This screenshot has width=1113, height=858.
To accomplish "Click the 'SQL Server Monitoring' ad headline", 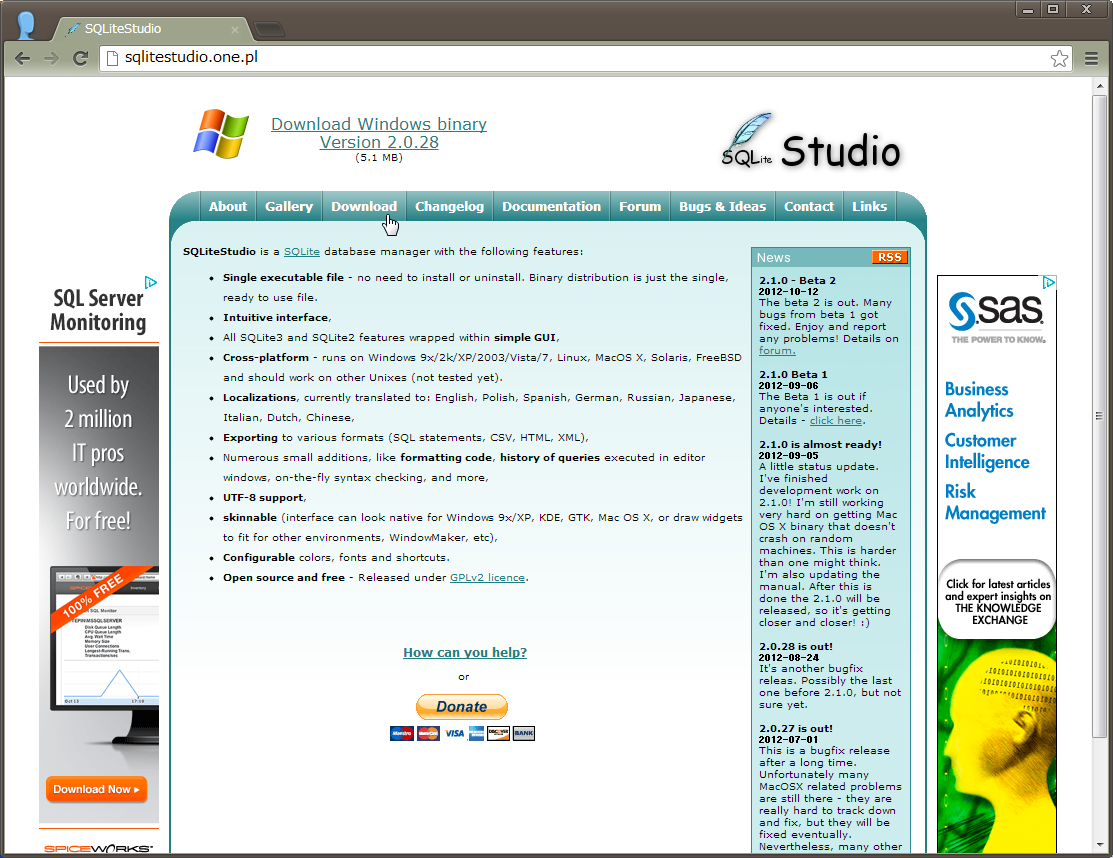I will (x=98, y=310).
